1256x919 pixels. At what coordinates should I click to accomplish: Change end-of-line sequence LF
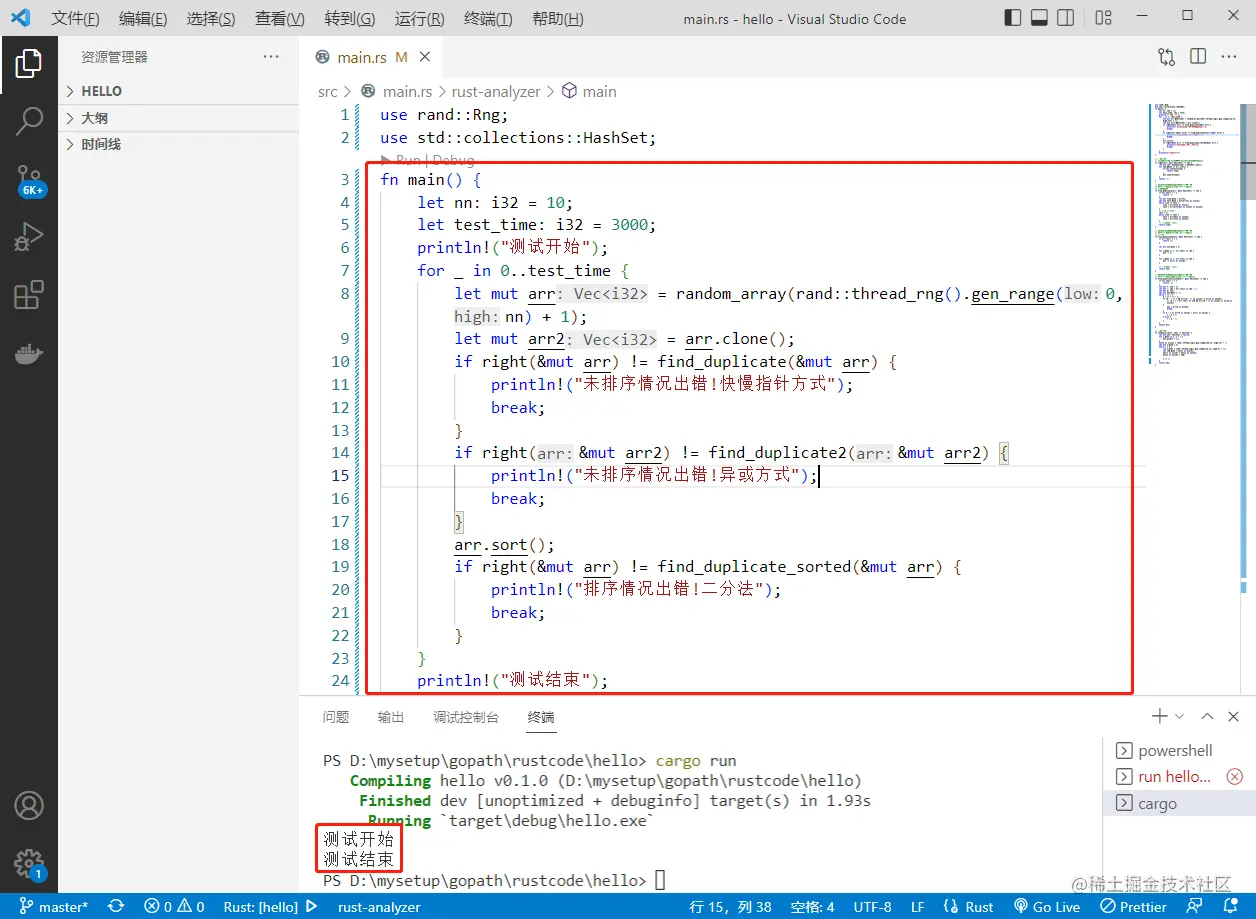[x=917, y=907]
